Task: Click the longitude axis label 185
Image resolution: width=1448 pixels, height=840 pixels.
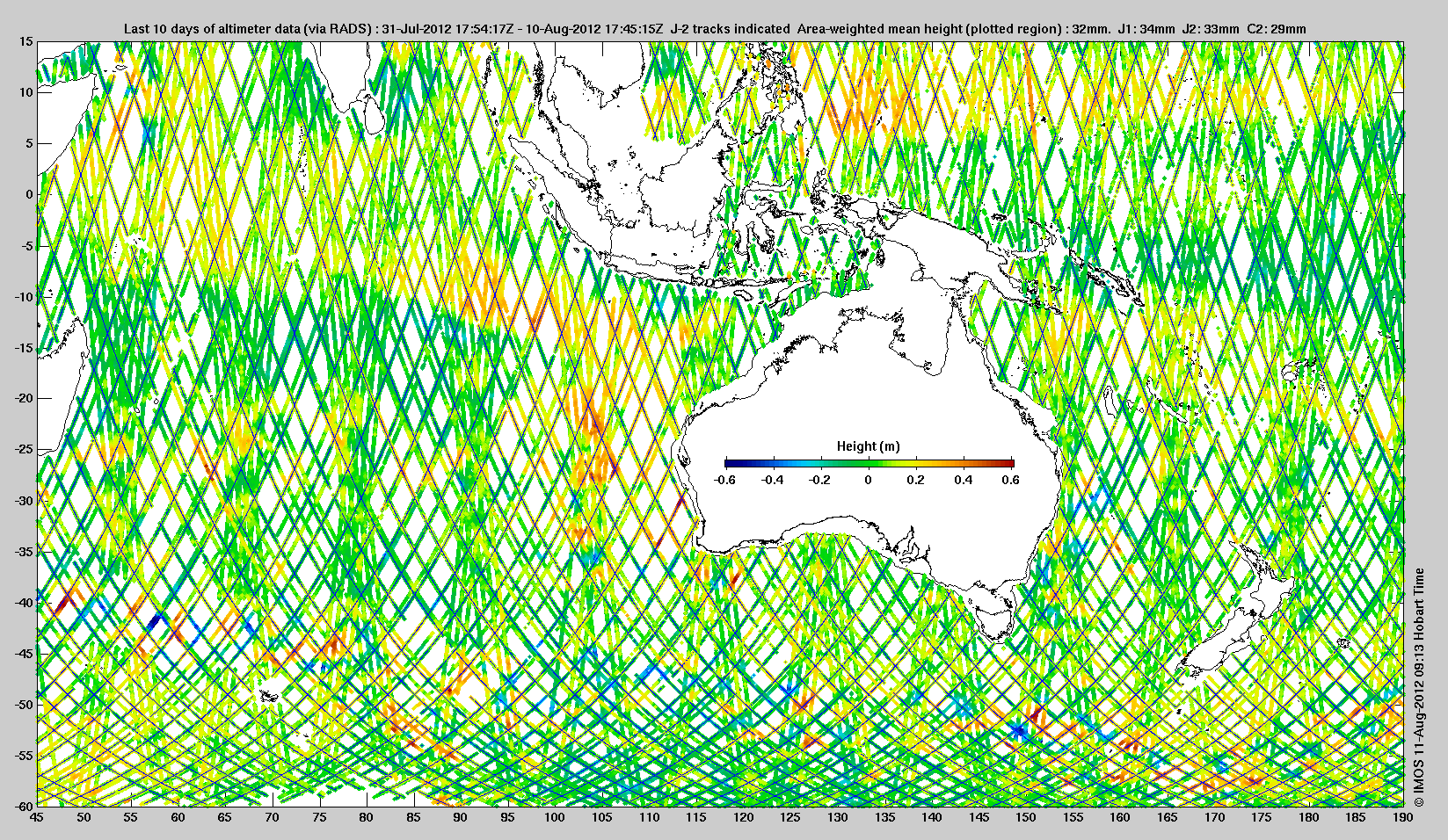Action: [x=1355, y=817]
